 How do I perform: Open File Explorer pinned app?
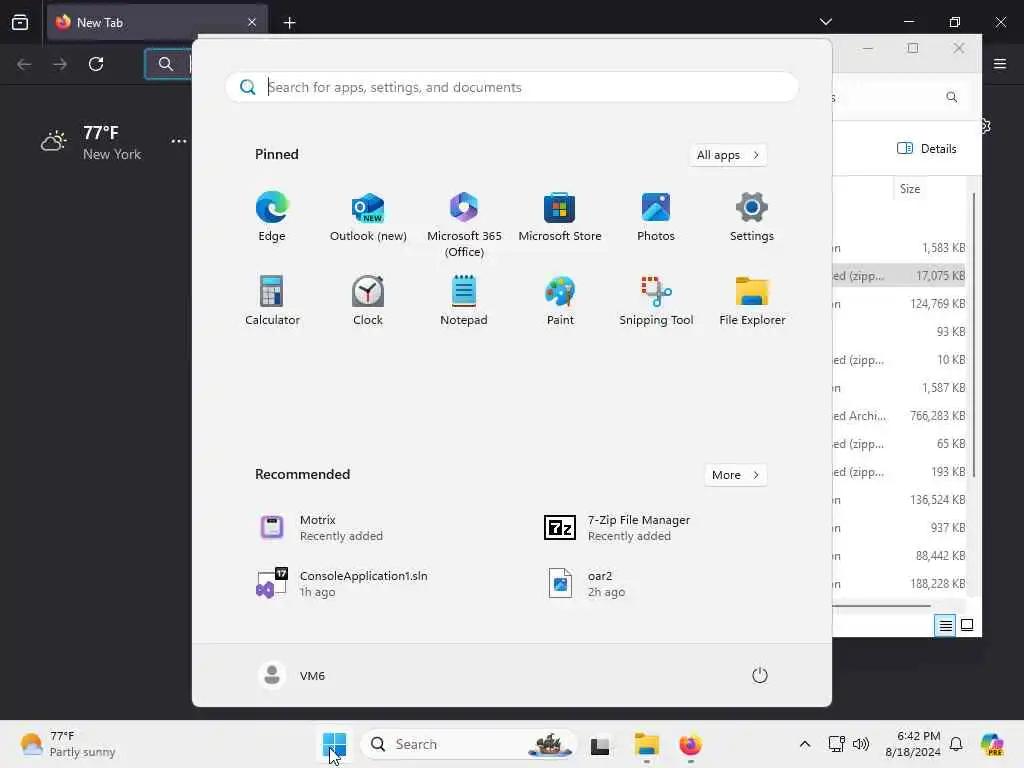pos(752,300)
